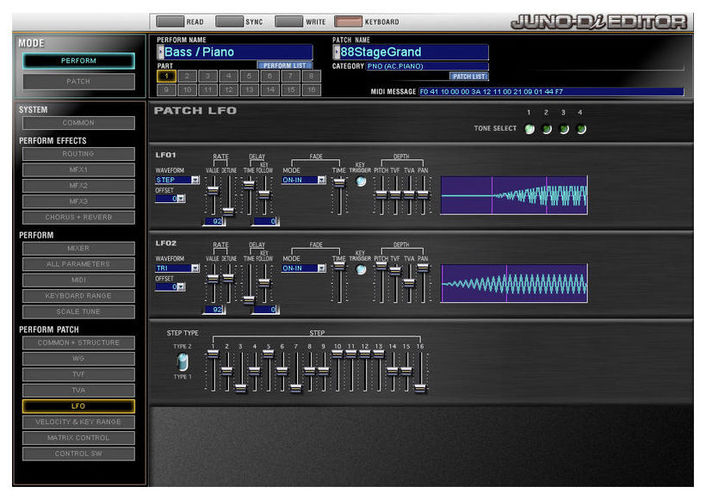Open MFX1 page

pyautogui.click(x=79, y=170)
